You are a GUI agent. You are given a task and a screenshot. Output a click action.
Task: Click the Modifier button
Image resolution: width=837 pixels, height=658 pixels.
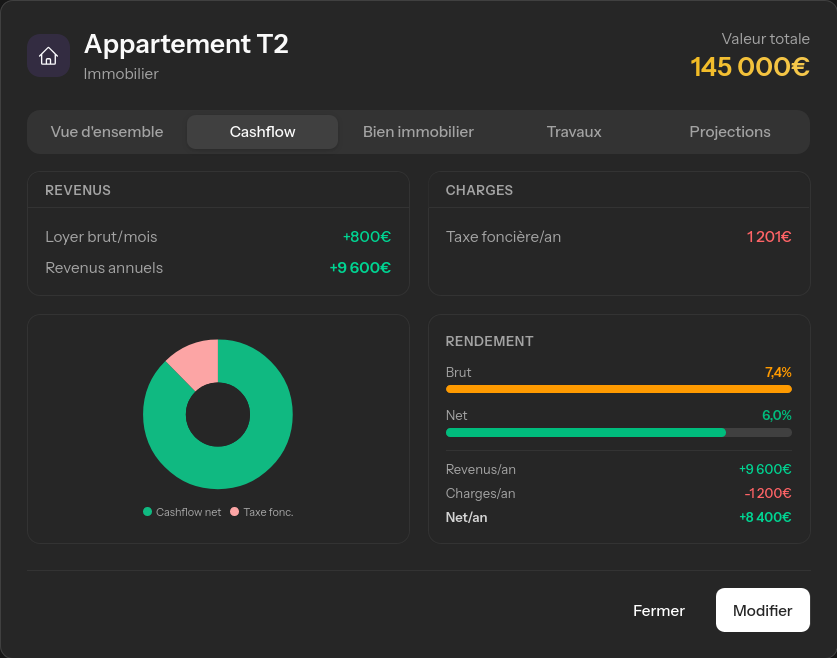[x=762, y=610]
